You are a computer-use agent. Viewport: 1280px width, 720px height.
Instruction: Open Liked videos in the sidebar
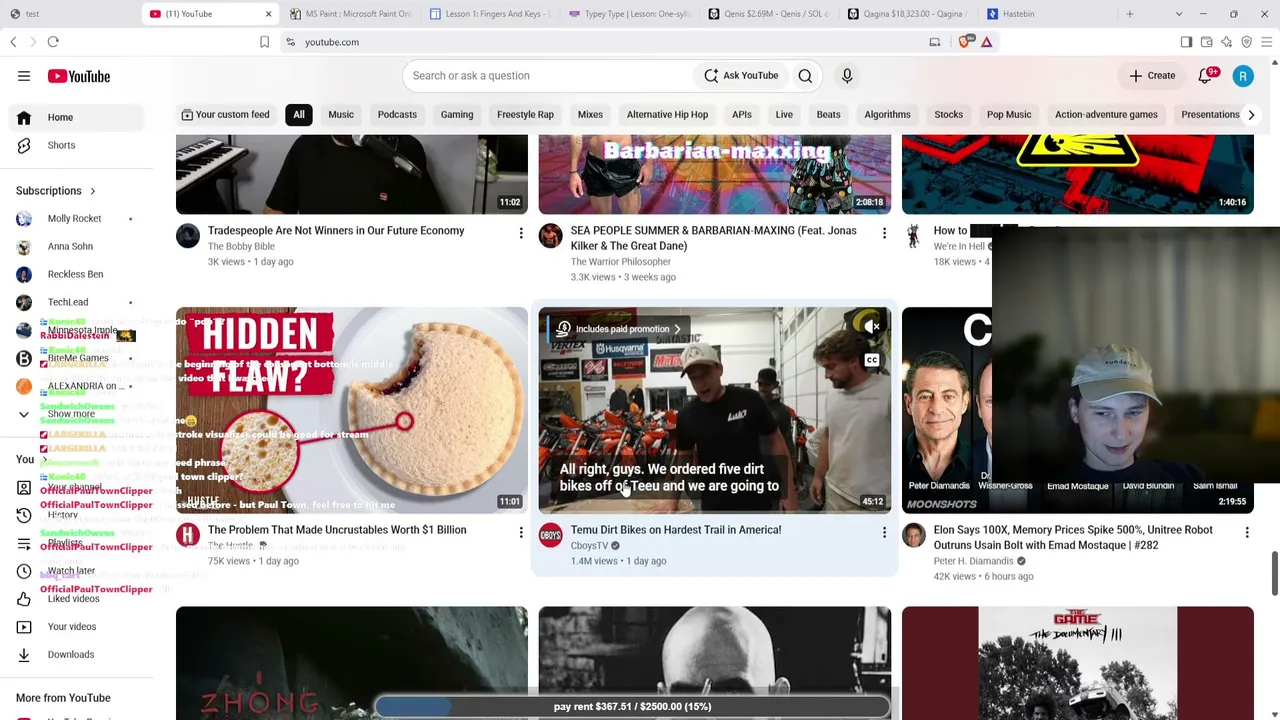73,599
